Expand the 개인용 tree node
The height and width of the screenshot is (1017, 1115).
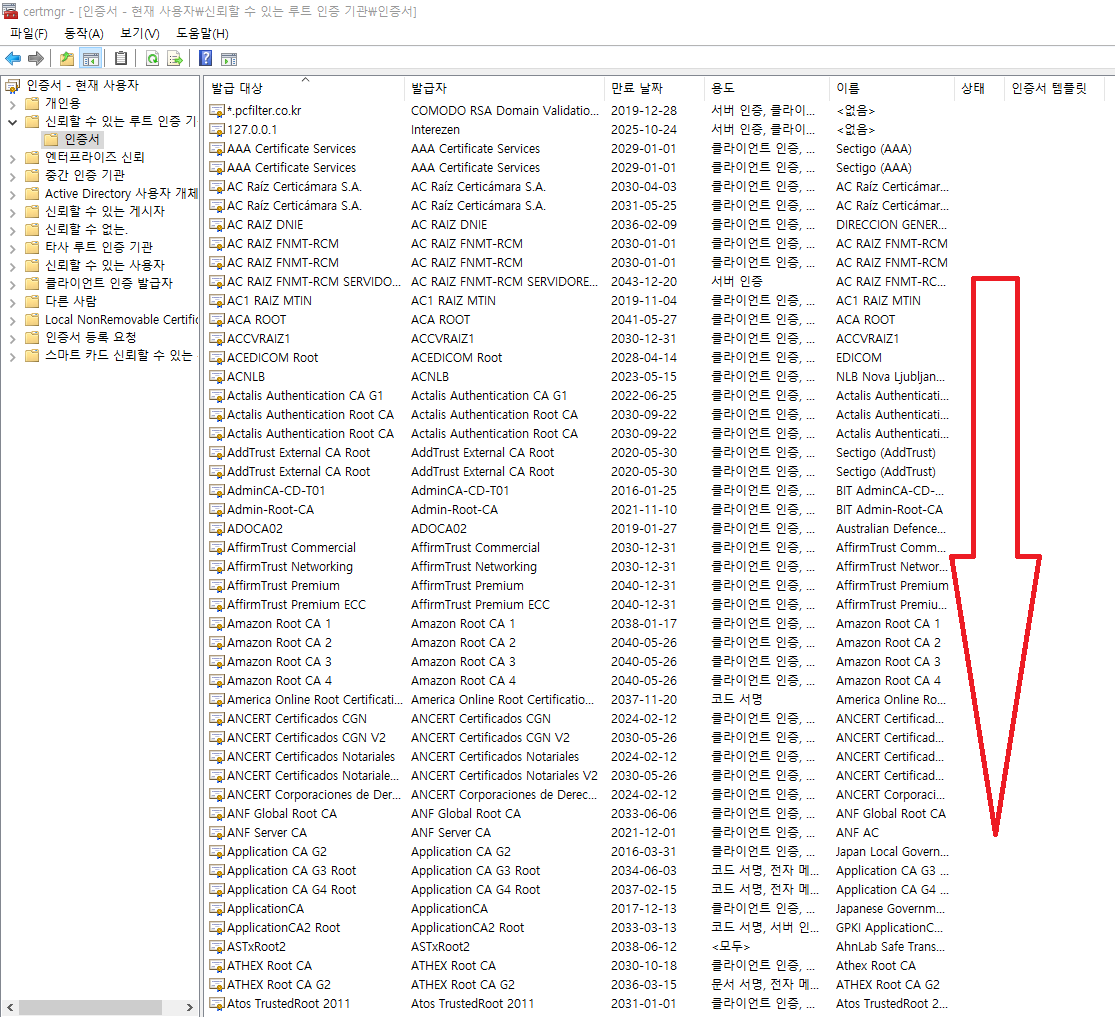[x=12, y=104]
